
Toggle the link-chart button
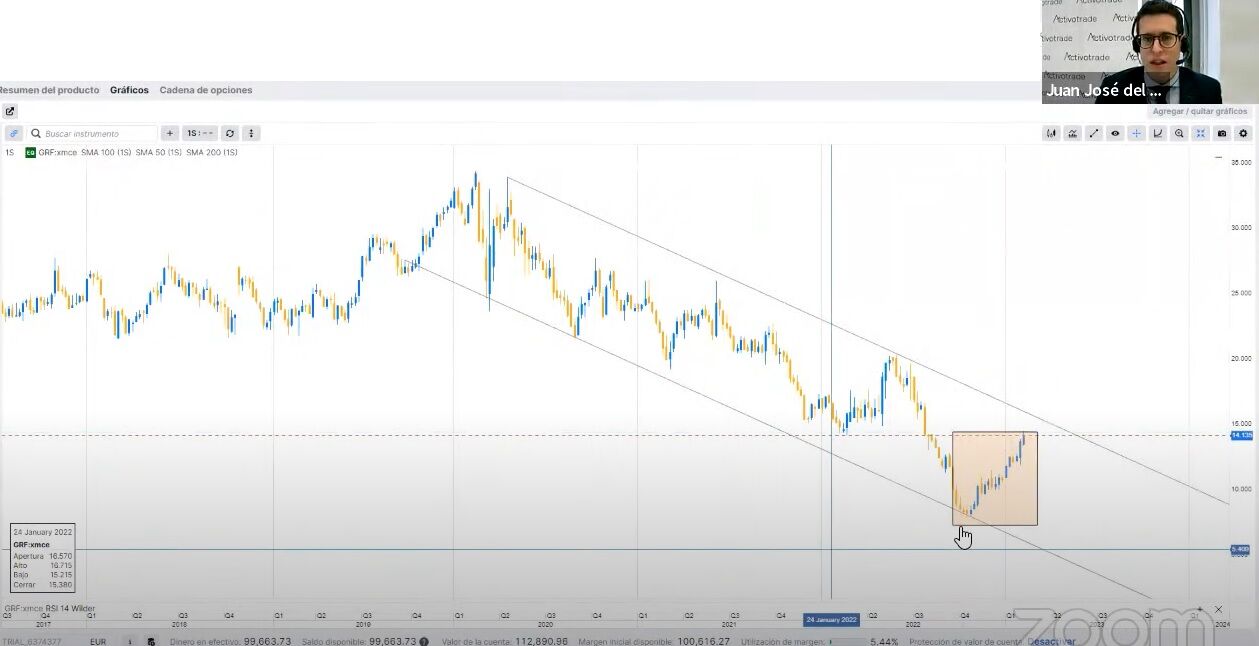tap(14, 133)
